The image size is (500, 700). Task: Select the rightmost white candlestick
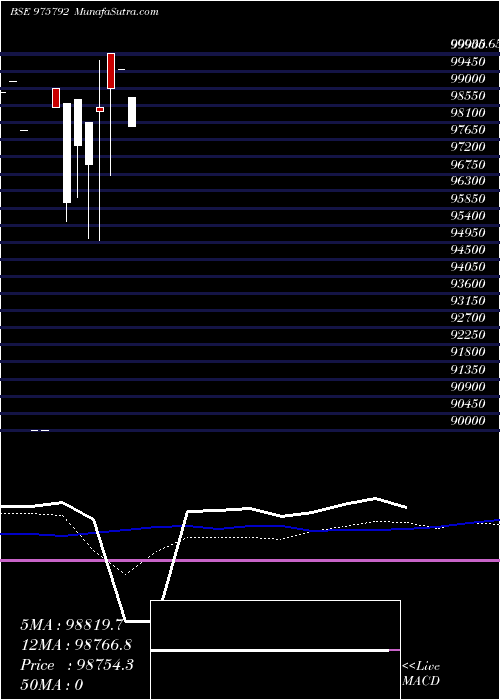coord(132,112)
